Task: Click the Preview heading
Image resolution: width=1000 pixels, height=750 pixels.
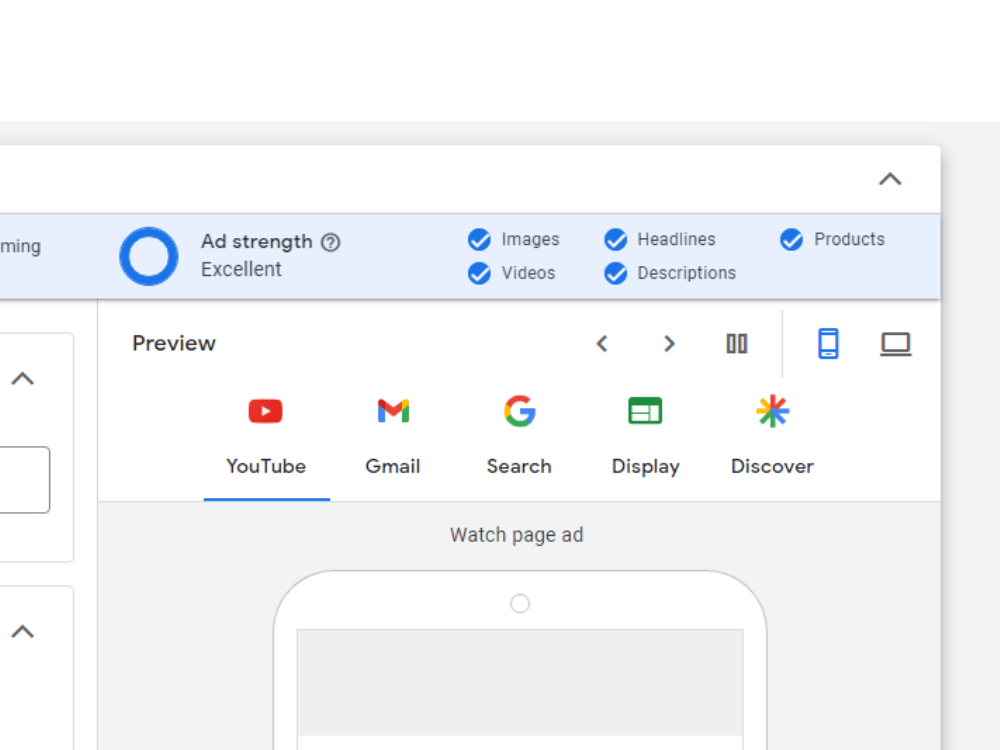Action: coord(174,344)
